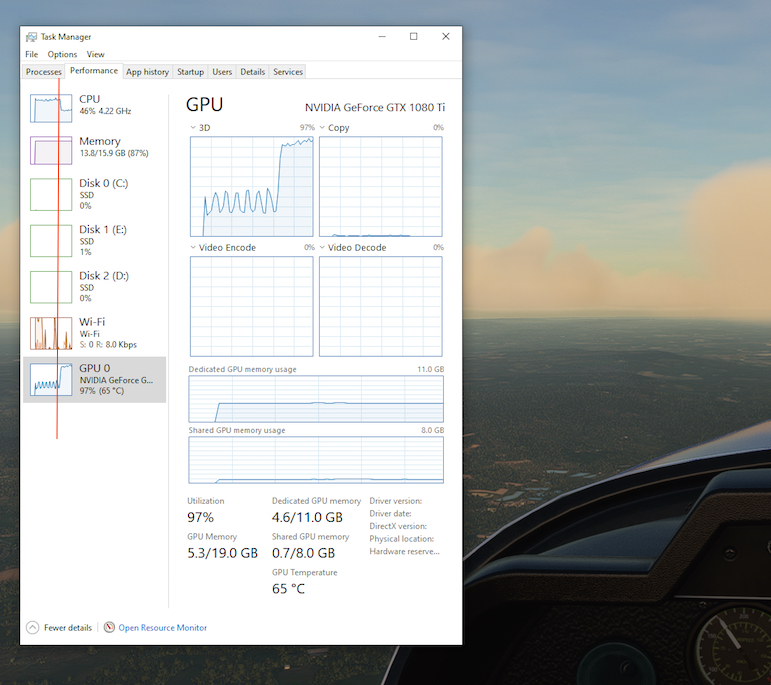
Task: Click the 97% Utilization value
Action: tap(201, 517)
